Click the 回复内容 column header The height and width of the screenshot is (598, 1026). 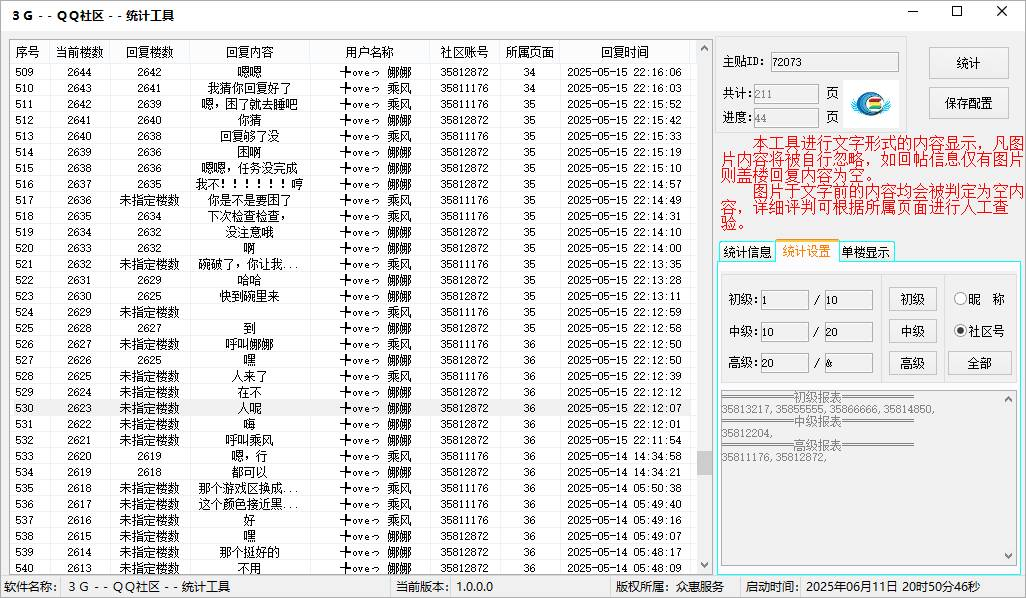(x=249, y=52)
